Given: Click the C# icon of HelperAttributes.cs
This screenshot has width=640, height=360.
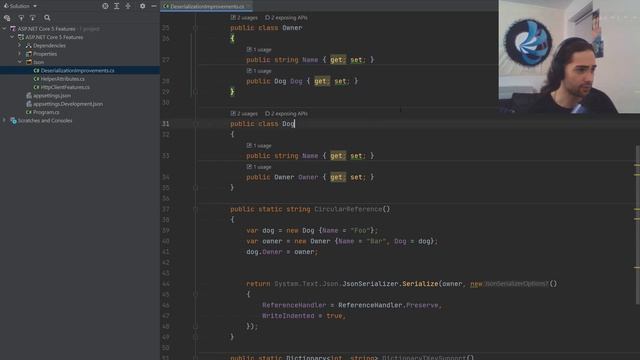Looking at the screenshot, I should [36, 79].
